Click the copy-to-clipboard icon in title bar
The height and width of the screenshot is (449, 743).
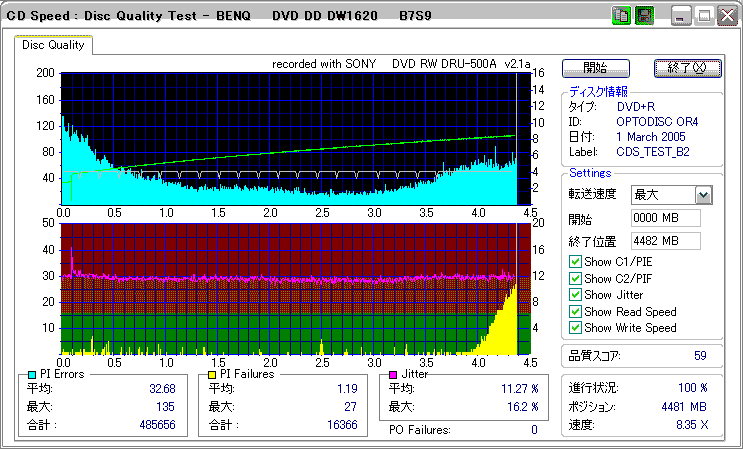[x=621, y=16]
